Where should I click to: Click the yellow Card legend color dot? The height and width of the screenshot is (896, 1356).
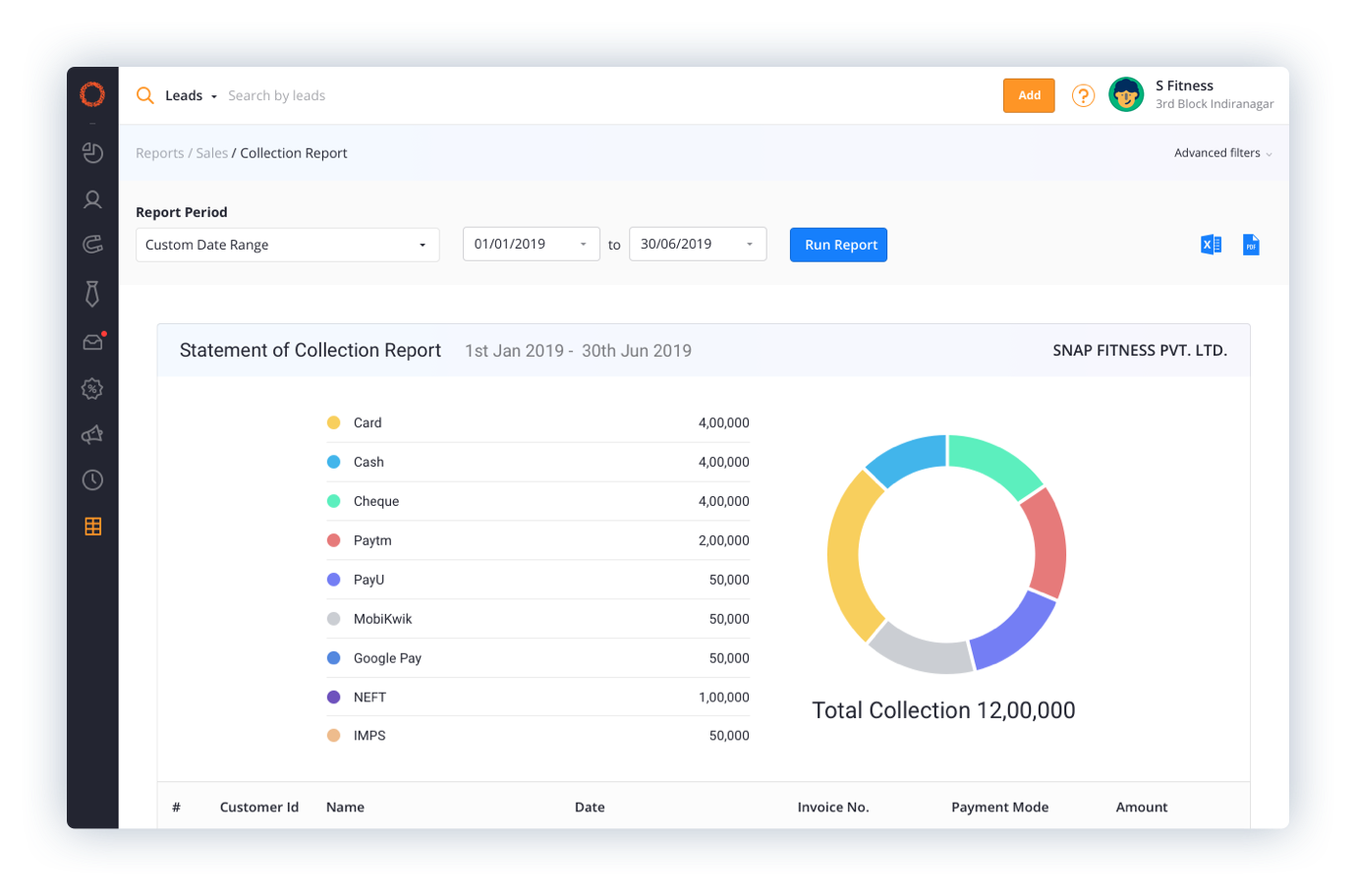click(333, 422)
